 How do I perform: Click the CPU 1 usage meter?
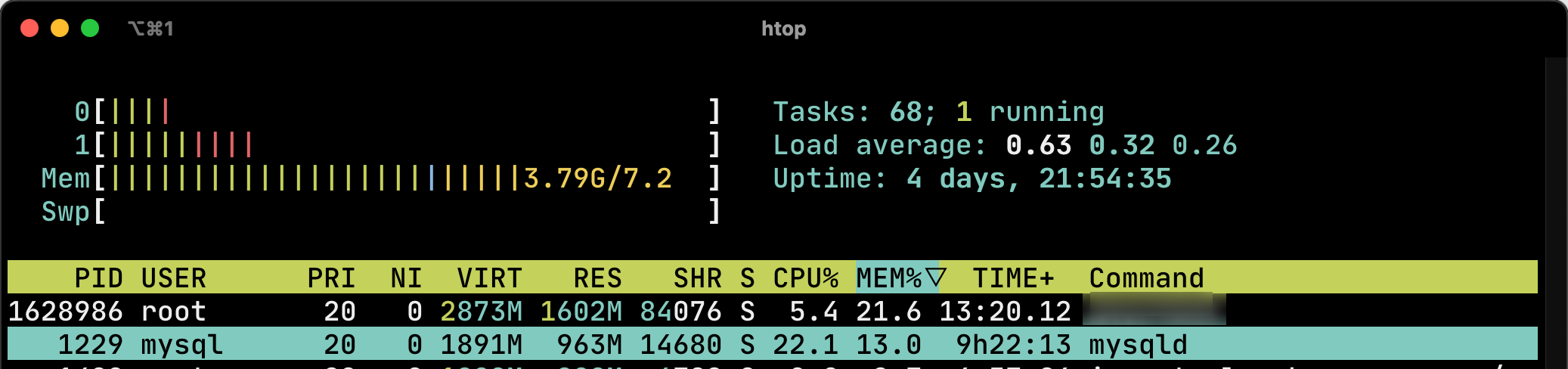pos(397,145)
